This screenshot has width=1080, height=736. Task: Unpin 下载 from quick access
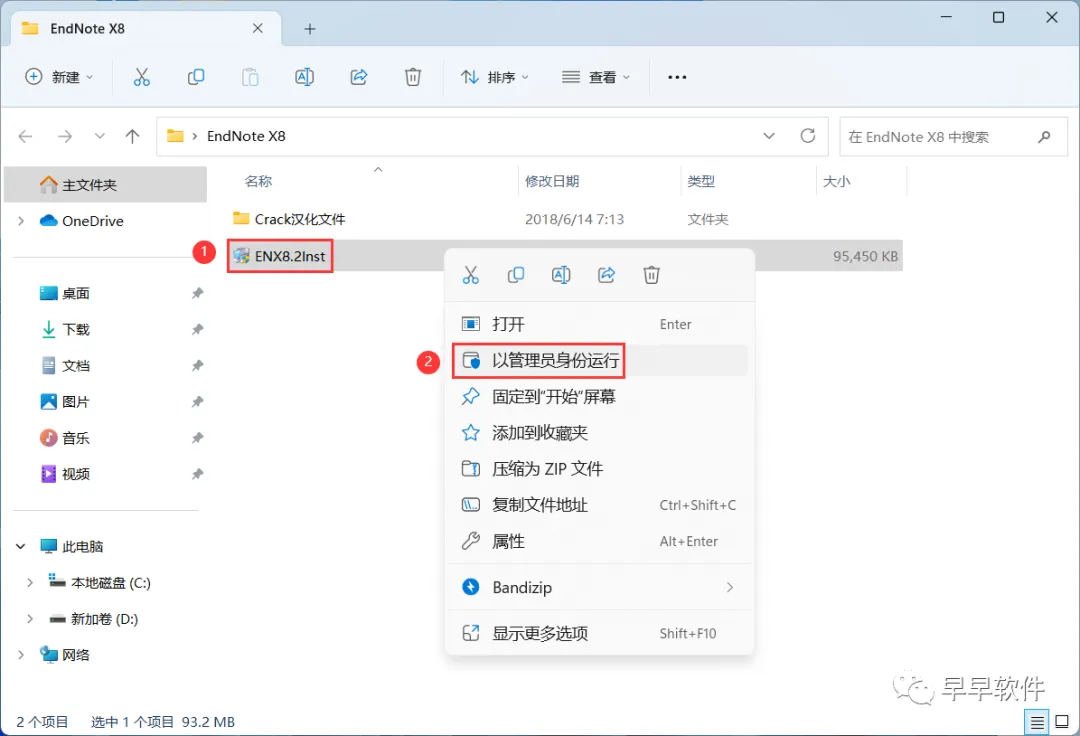click(198, 329)
